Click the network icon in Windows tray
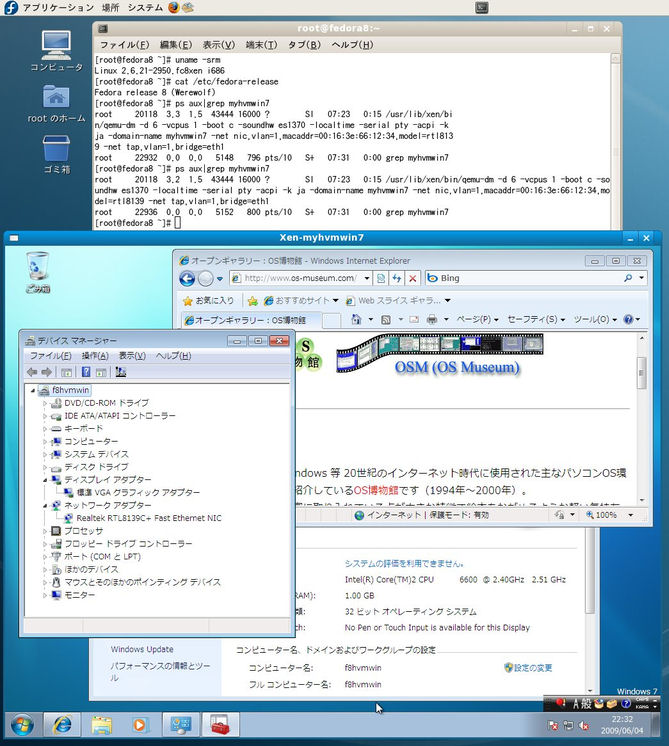Image resolution: width=669 pixels, height=746 pixels. (568, 726)
